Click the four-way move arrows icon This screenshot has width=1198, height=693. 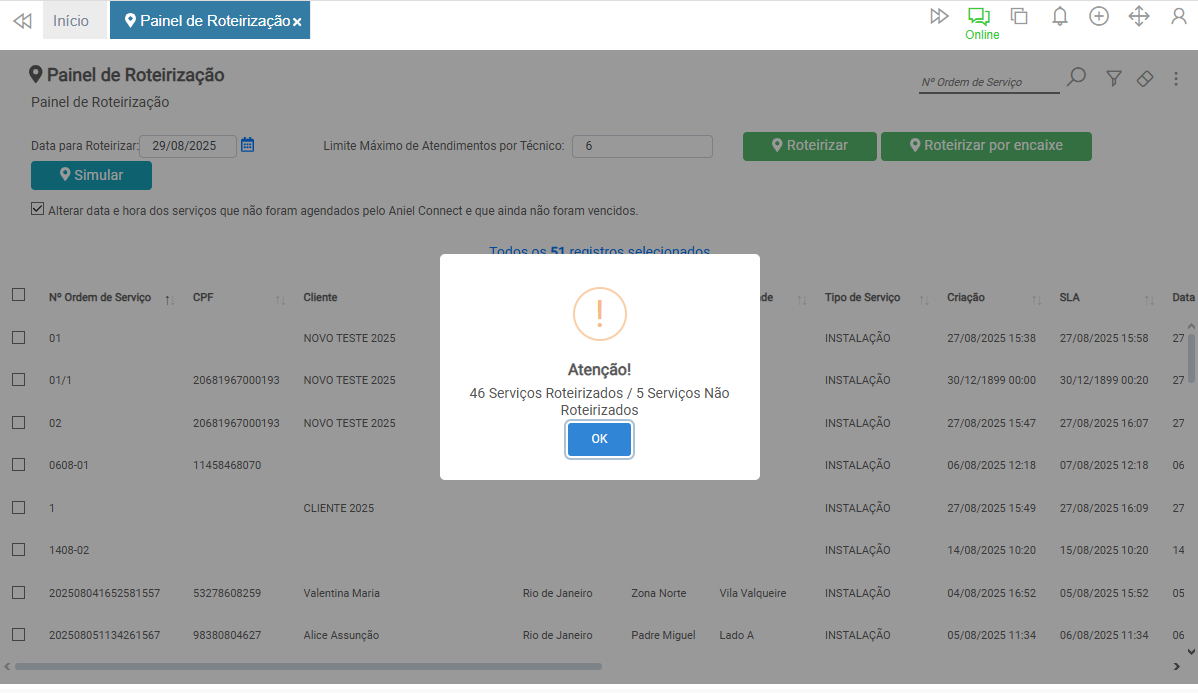click(1139, 16)
